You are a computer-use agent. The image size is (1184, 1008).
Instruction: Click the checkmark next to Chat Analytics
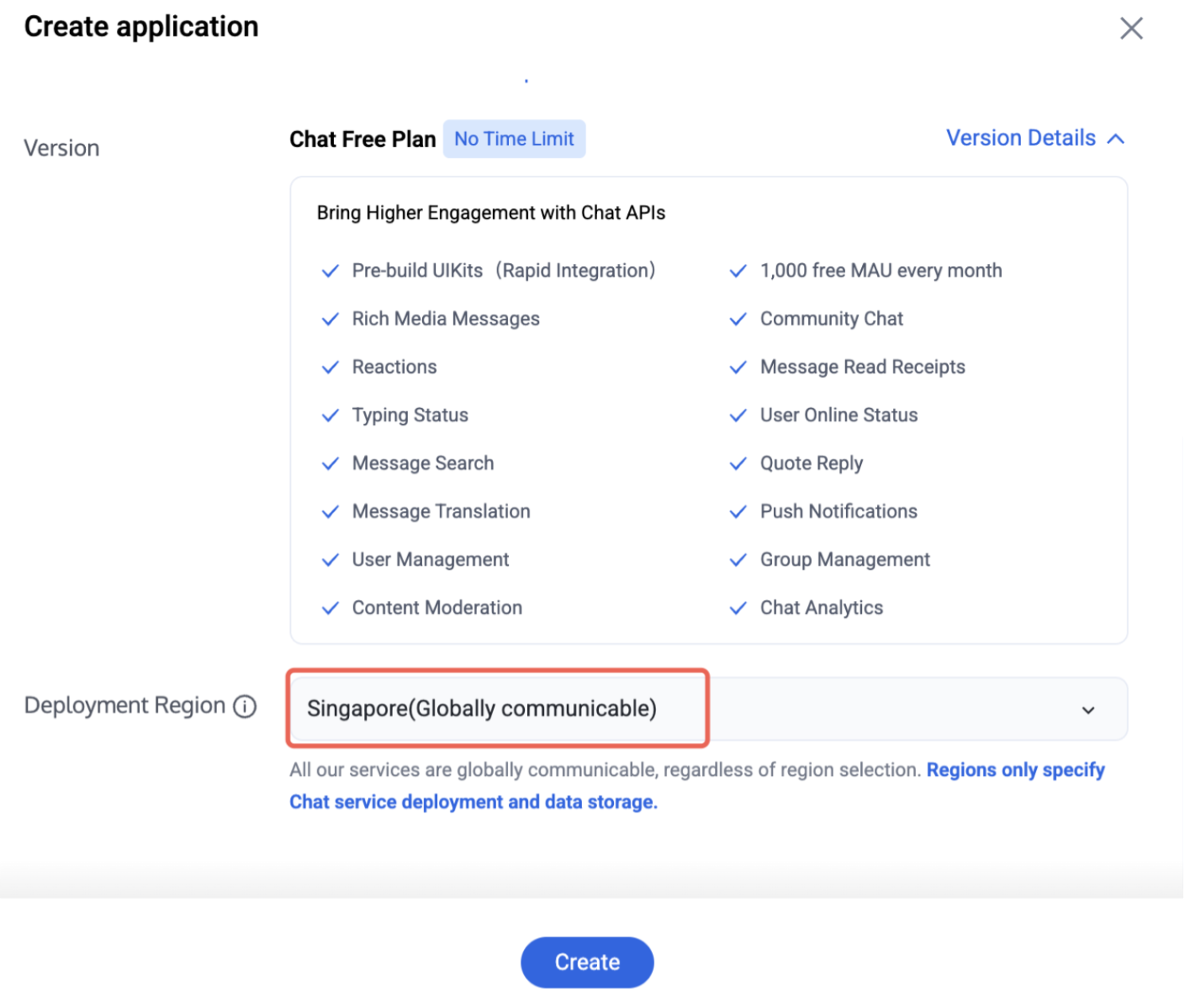click(738, 609)
